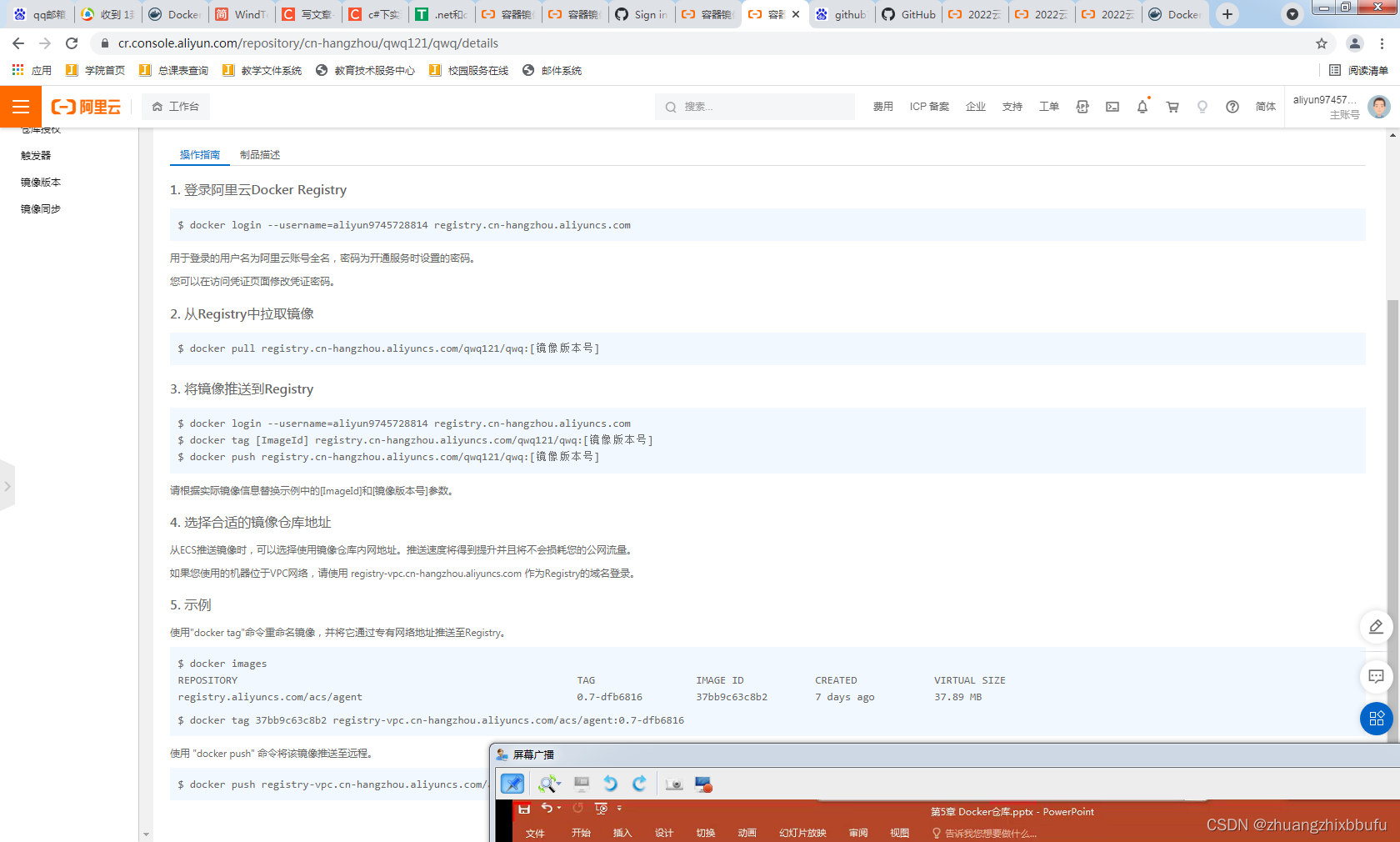Open PowerPoint 审阅 ribbon tab

(858, 833)
